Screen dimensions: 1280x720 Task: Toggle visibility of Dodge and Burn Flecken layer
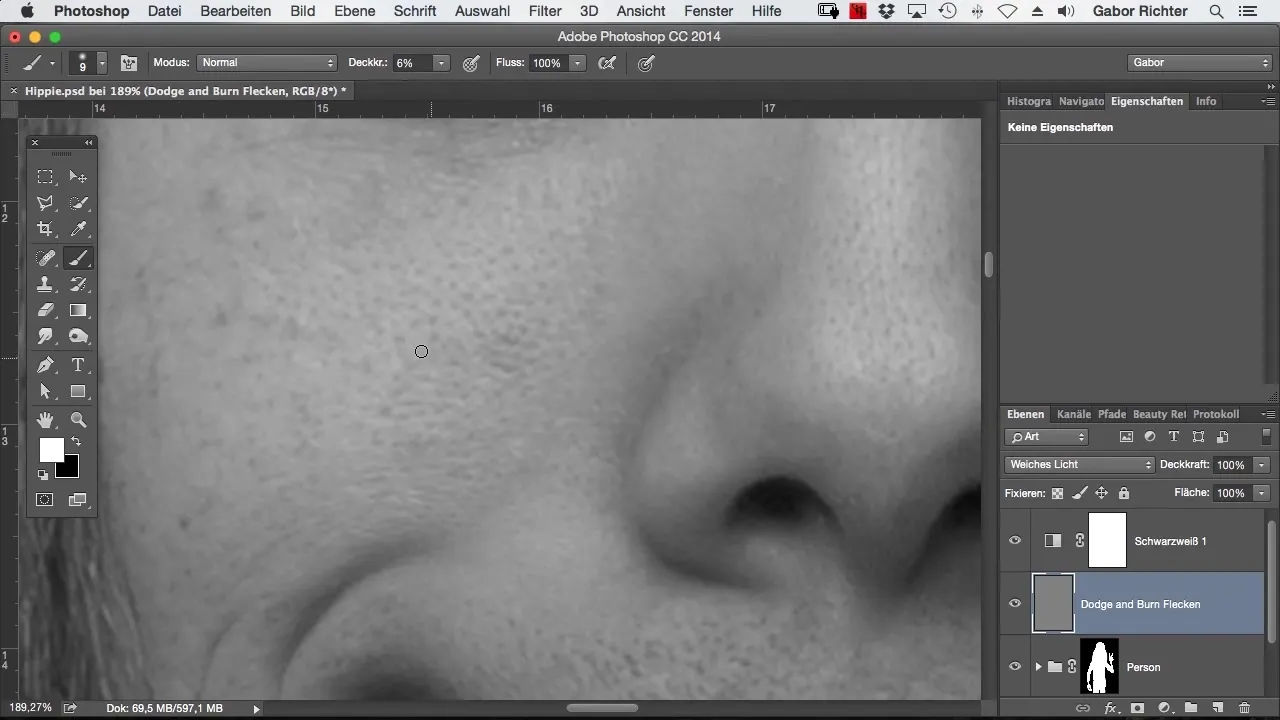pyautogui.click(x=1015, y=603)
